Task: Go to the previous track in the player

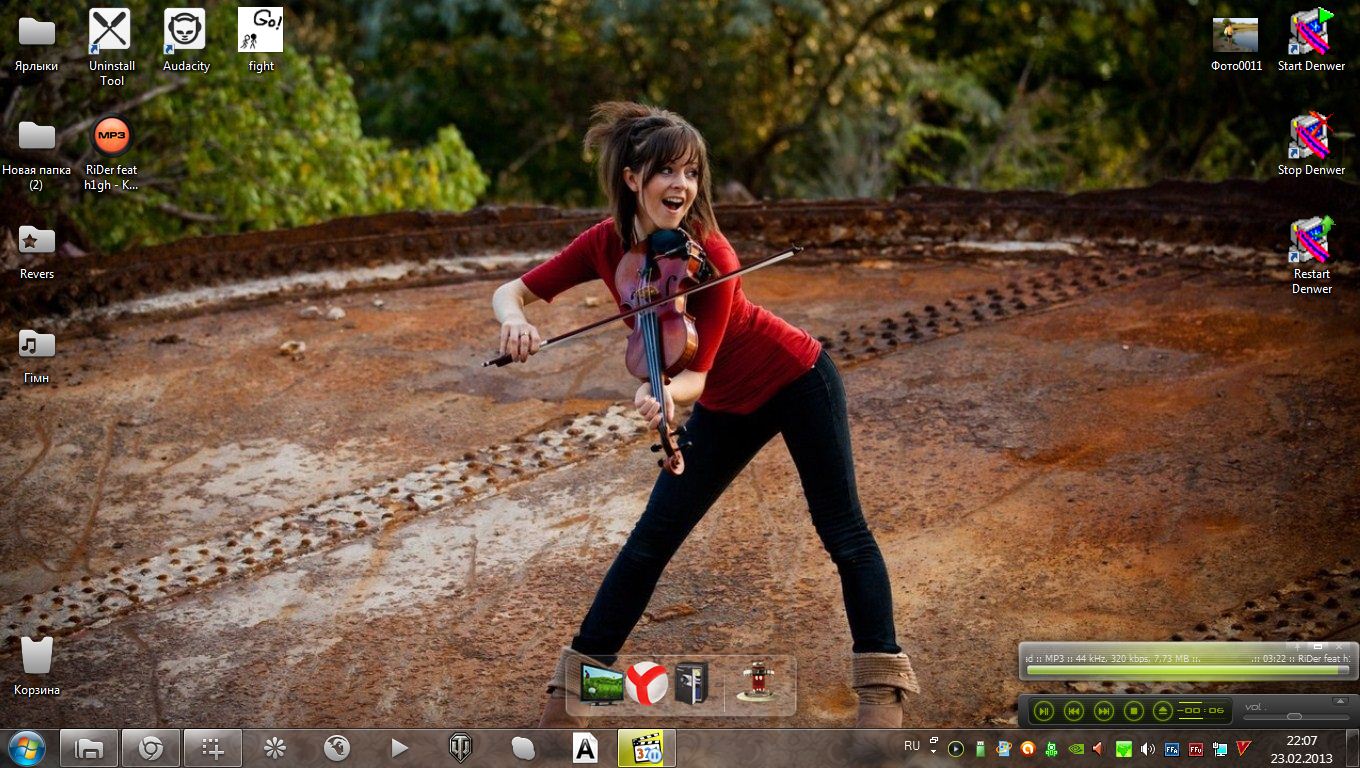Action: 1073,711
